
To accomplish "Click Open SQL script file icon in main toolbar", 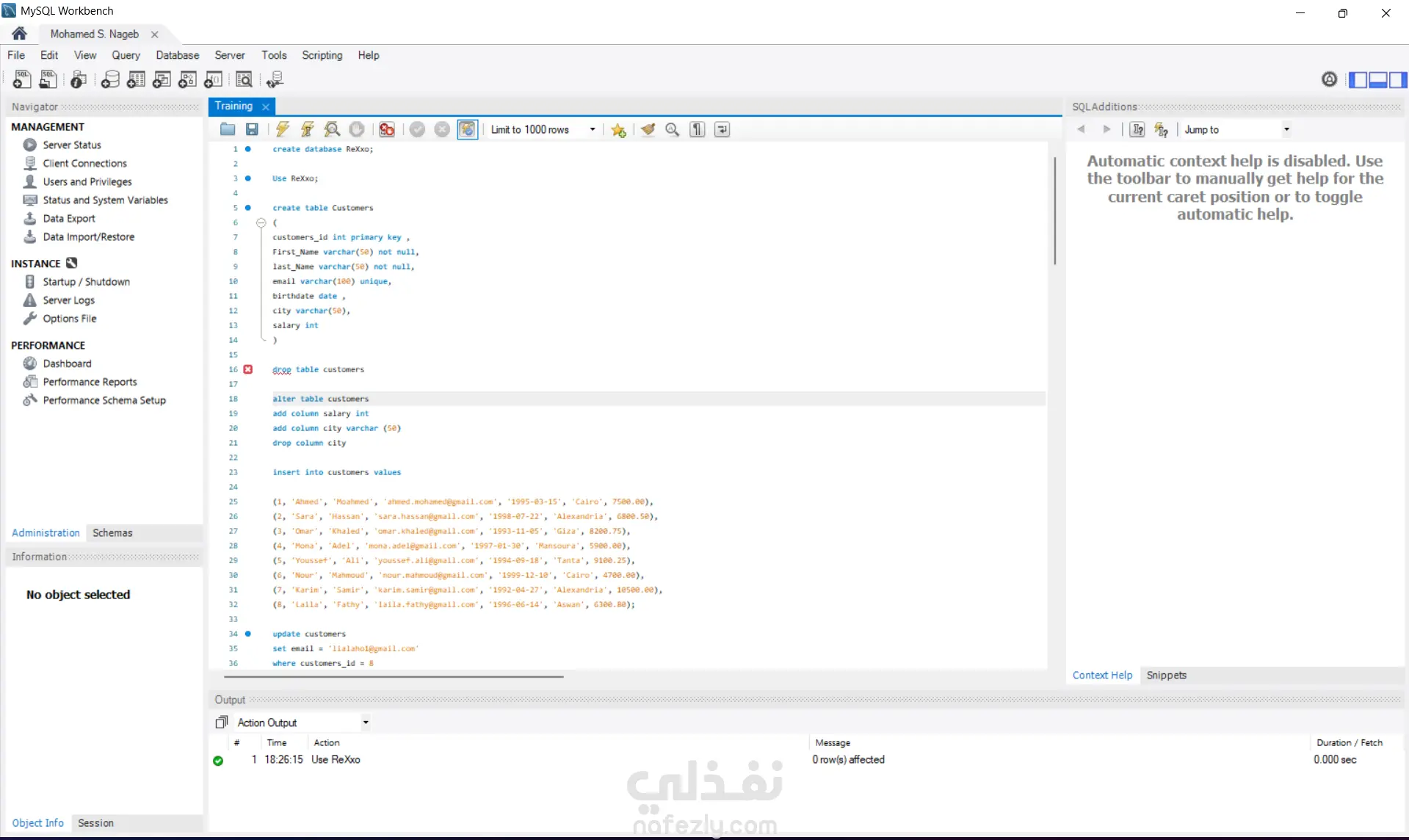I will (48, 79).
